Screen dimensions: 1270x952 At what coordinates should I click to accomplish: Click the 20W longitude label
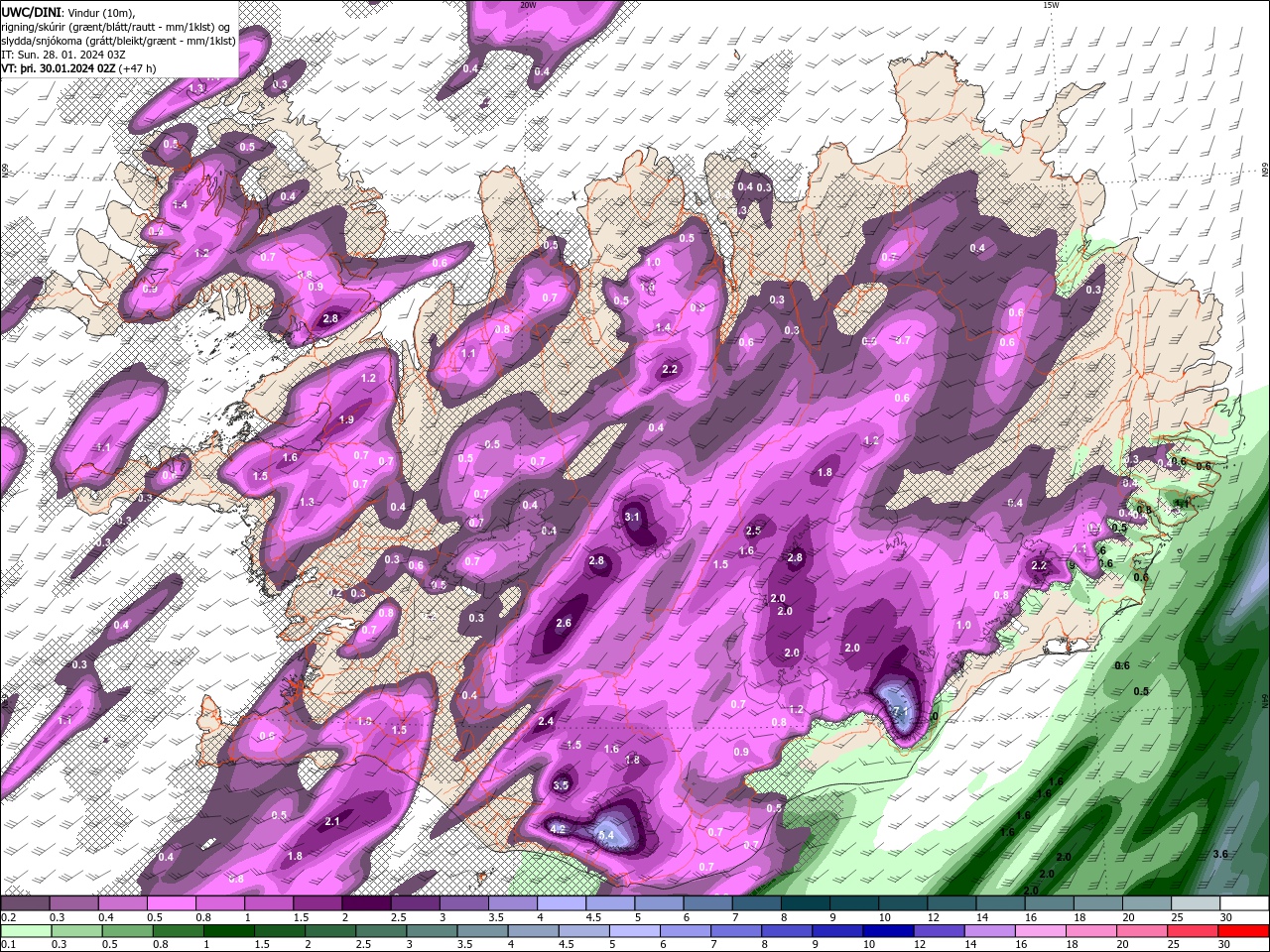coord(528,5)
